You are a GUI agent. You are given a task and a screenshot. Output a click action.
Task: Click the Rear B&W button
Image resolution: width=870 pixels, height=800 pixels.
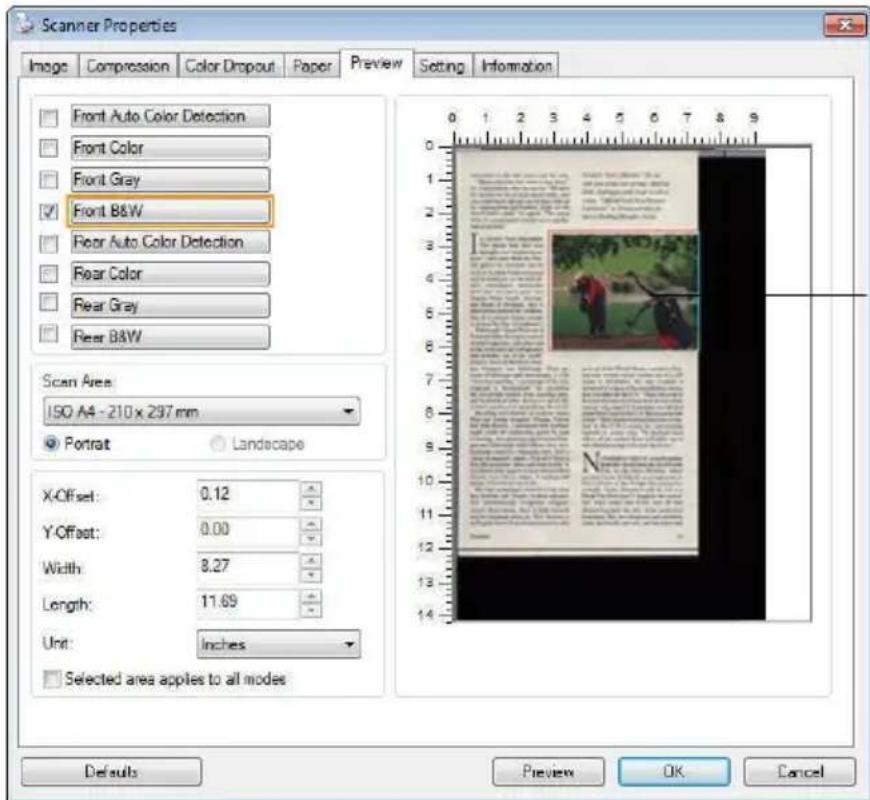pos(170,337)
